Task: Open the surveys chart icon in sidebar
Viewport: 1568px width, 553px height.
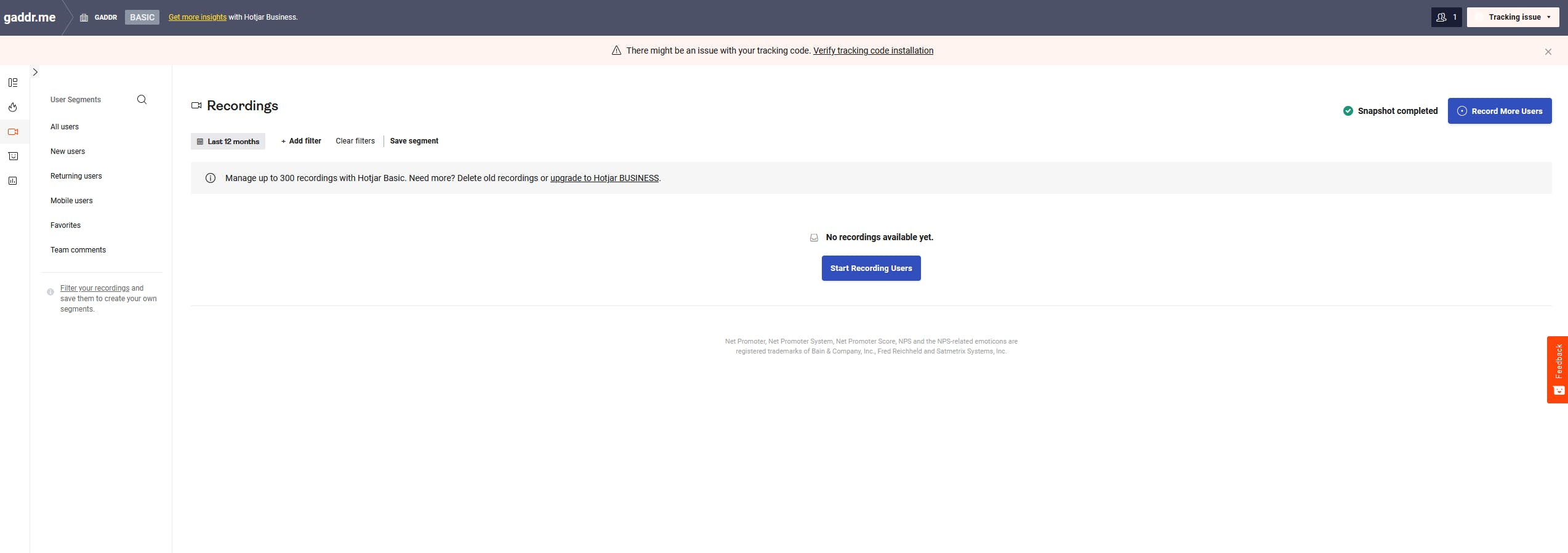Action: 13,181
